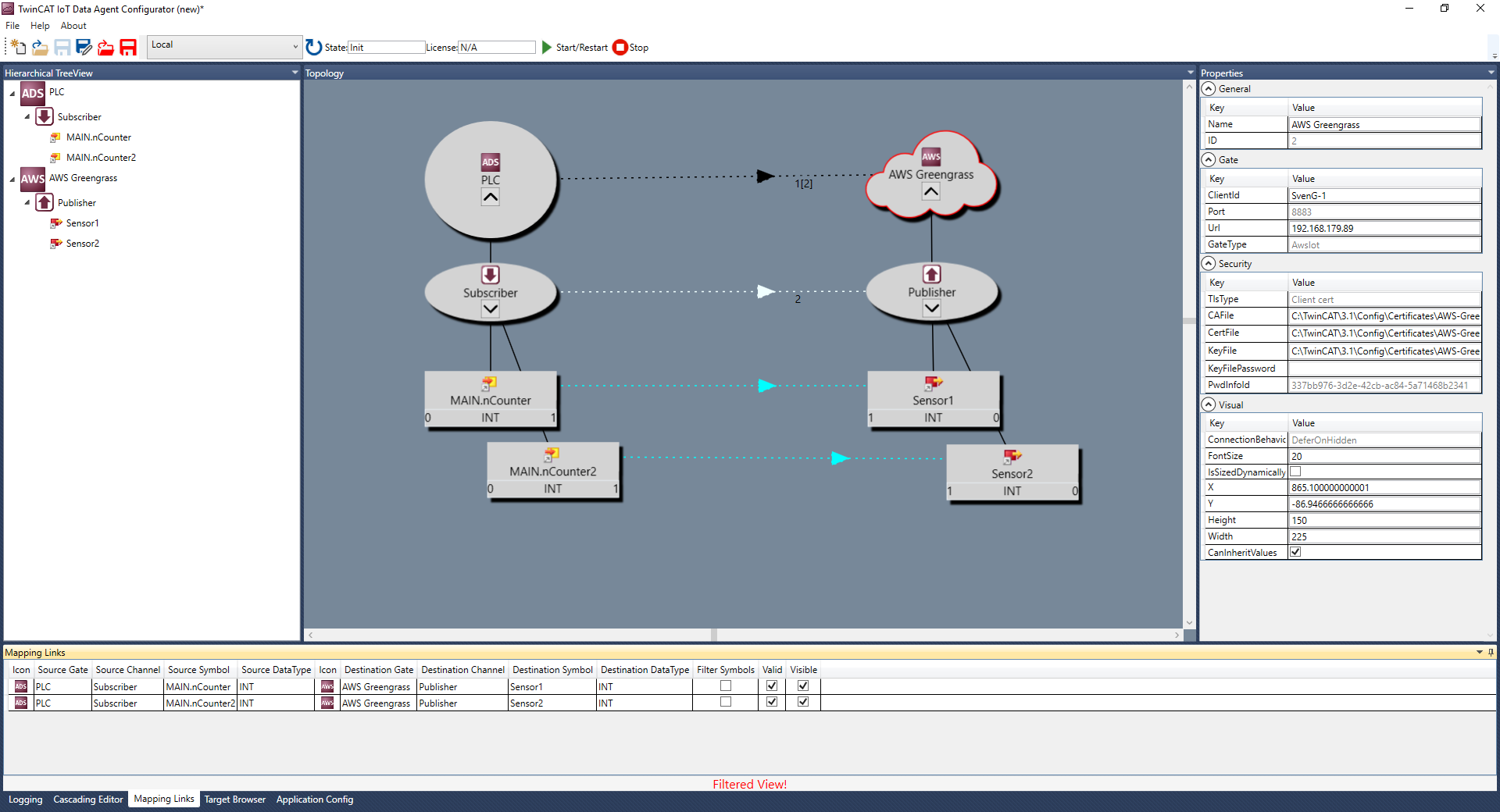Click the Start/Restart button label
Image resolution: width=1500 pixels, height=812 pixels.
tap(582, 48)
